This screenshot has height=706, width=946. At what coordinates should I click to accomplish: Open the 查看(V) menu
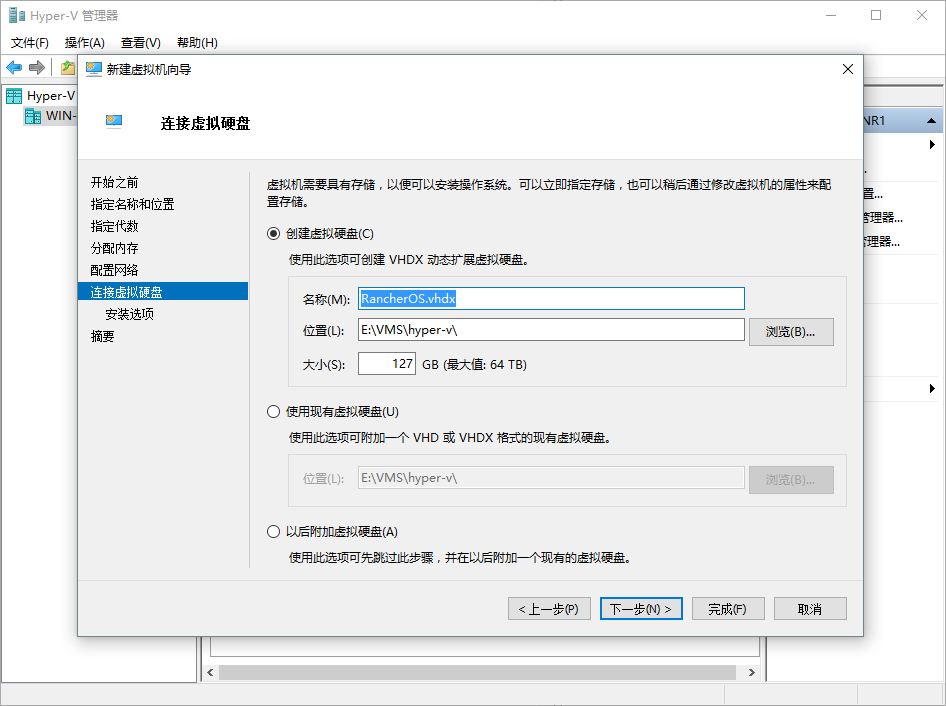point(141,43)
